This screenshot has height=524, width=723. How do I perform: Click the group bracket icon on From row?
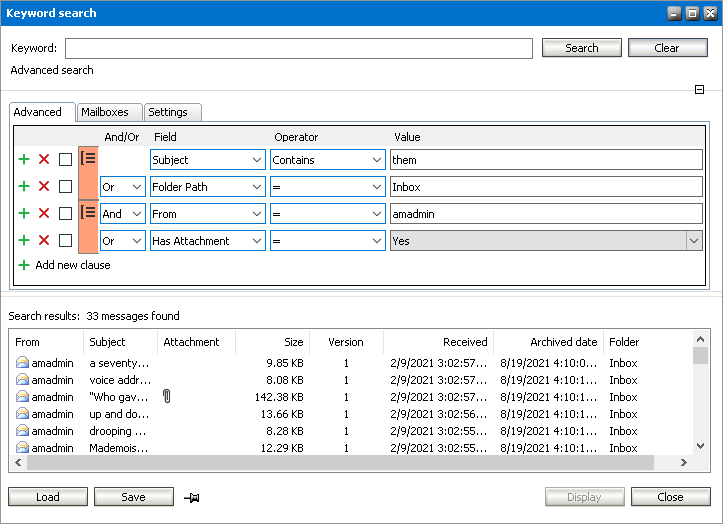88,213
